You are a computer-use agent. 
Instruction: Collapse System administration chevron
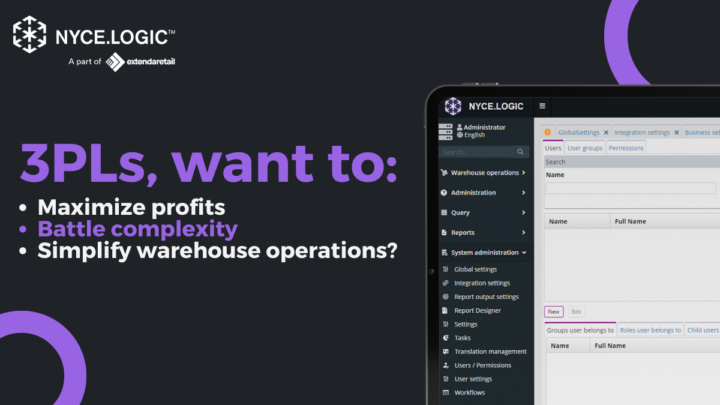coord(524,253)
